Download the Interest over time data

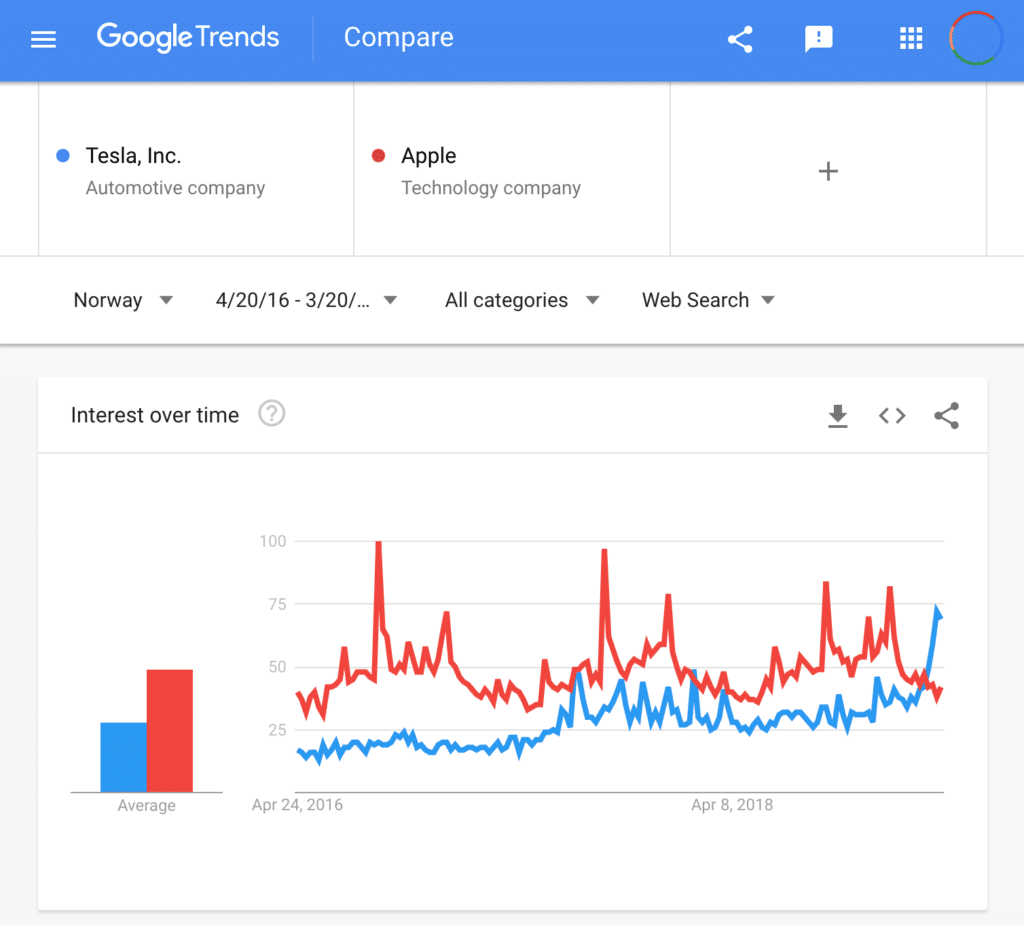(838, 416)
